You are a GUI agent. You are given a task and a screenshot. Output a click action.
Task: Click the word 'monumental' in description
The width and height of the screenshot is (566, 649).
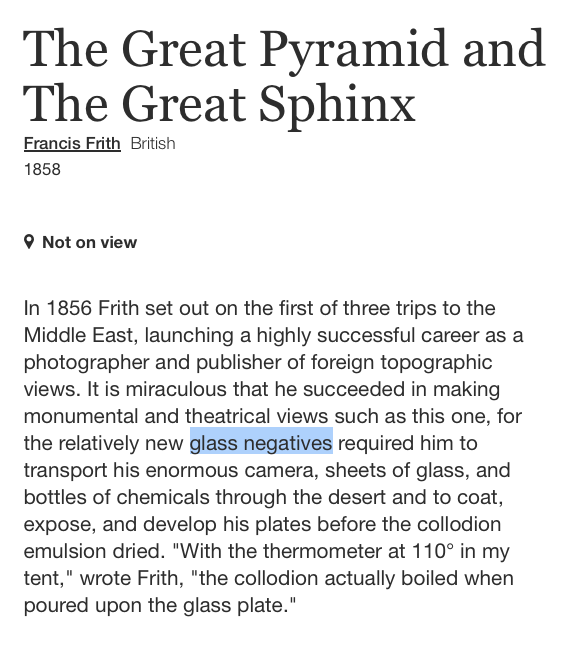[81, 416]
